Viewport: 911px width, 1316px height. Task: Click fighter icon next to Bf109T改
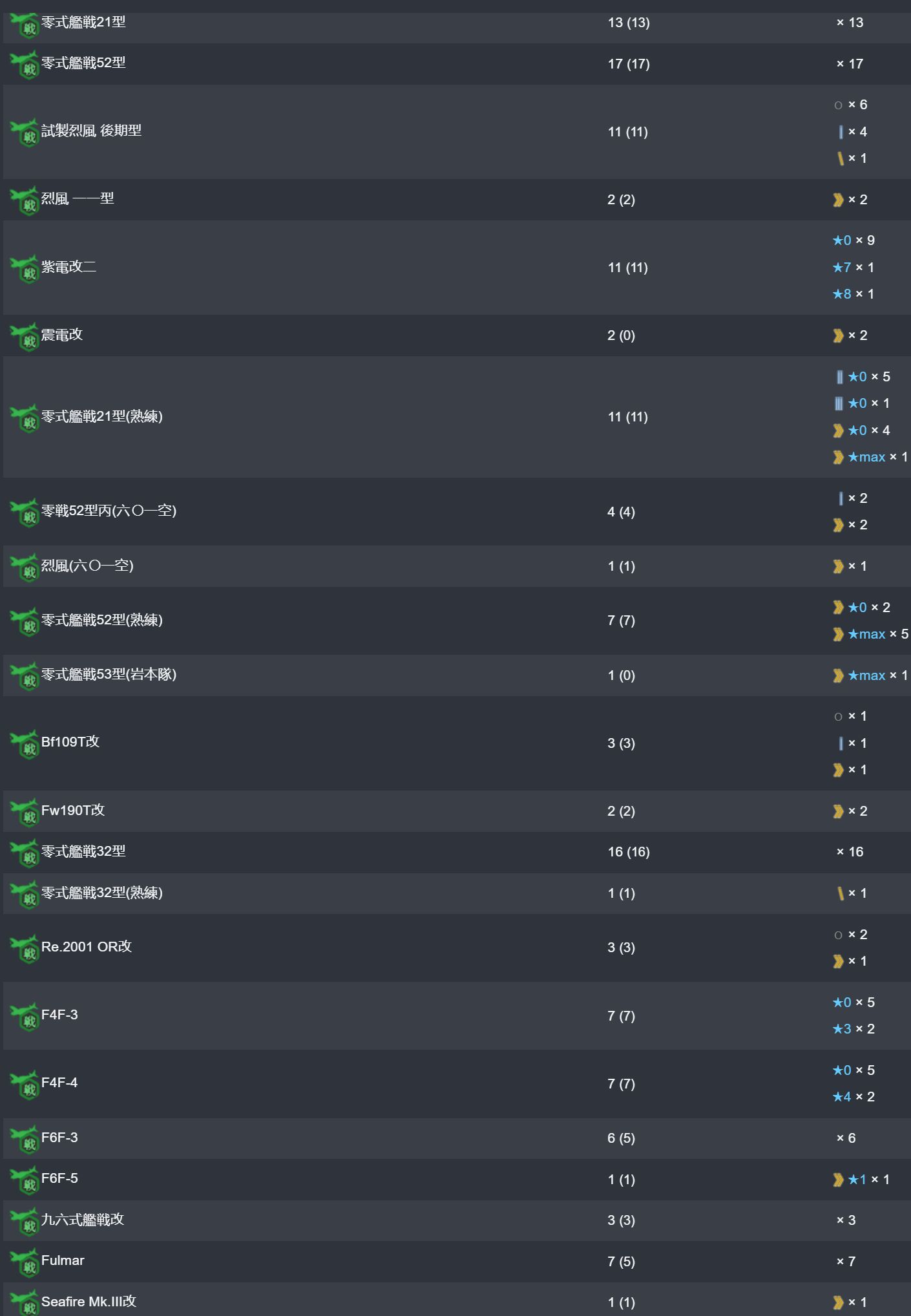(x=26, y=743)
